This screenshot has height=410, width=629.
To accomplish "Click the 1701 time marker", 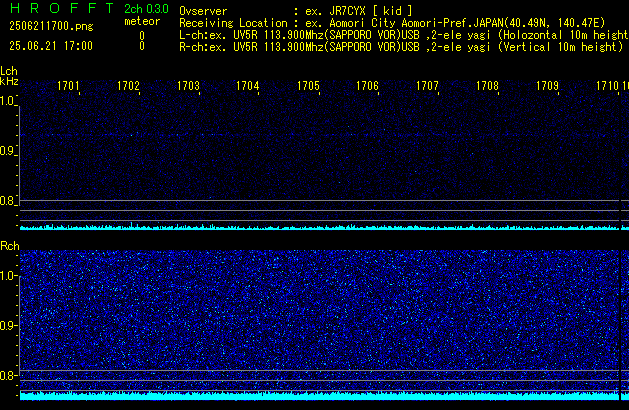I will [68, 86].
